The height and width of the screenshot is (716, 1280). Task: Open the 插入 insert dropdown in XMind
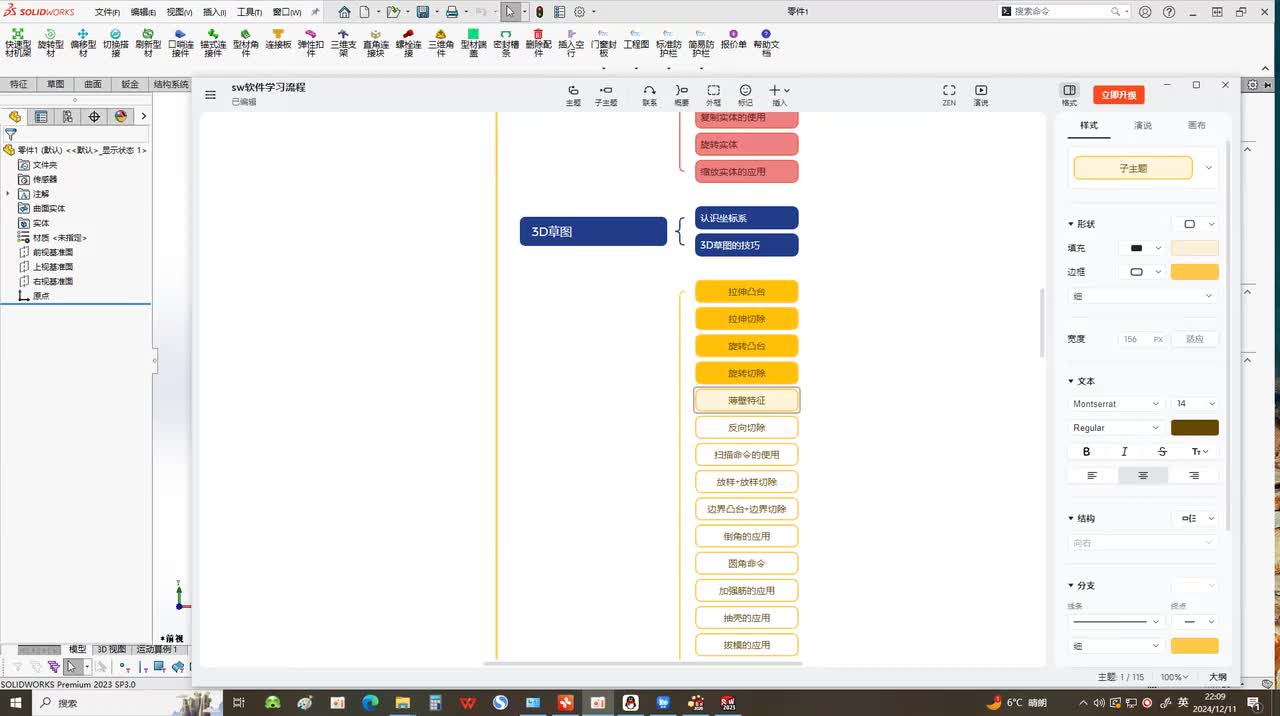pos(780,94)
